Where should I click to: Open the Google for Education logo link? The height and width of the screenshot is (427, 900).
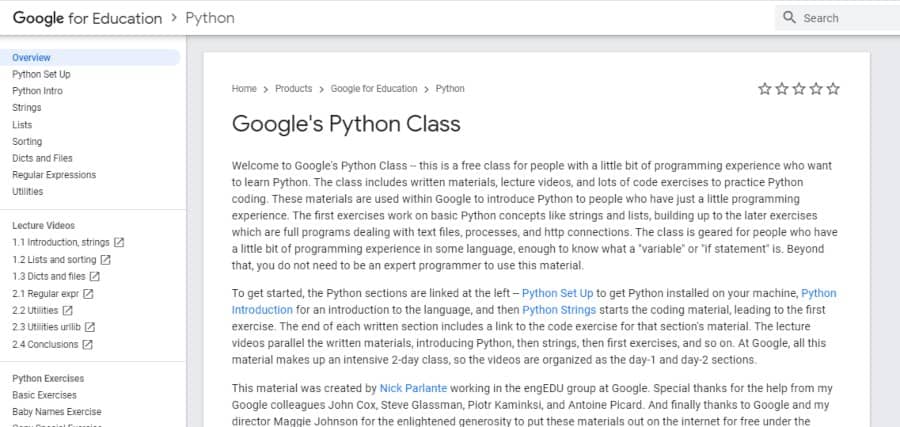87,18
